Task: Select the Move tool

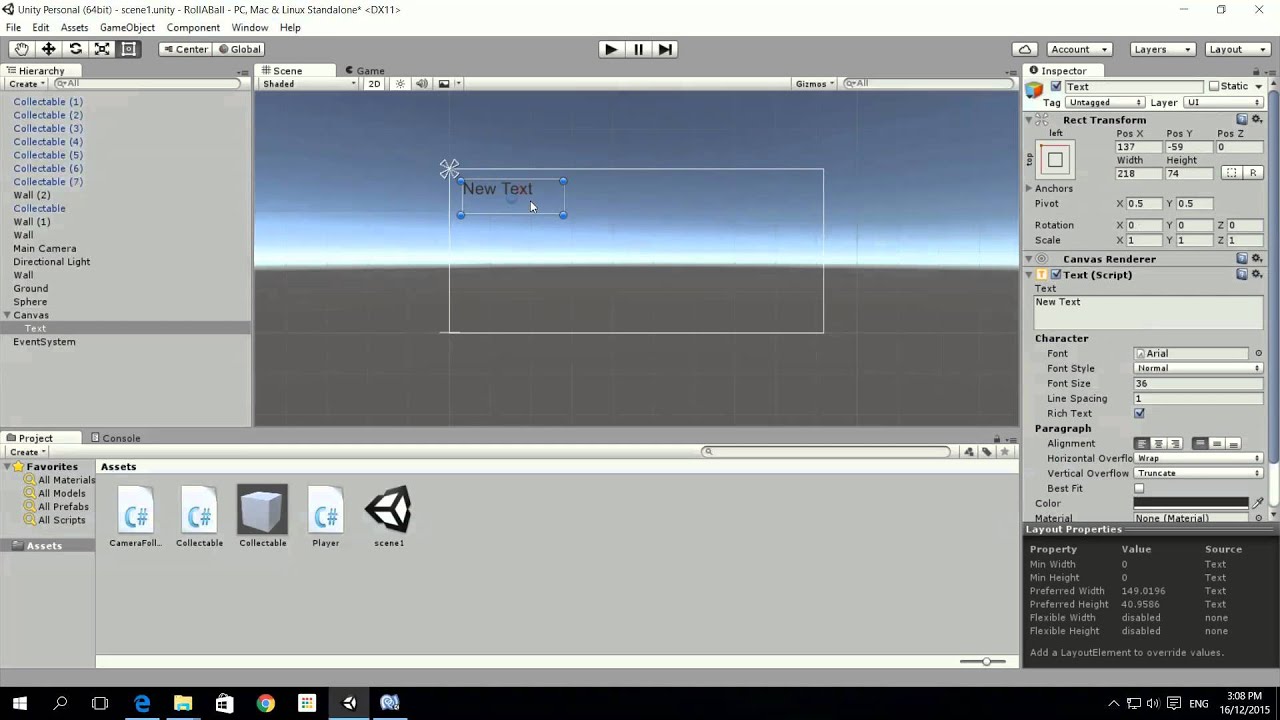Action: coord(48,49)
